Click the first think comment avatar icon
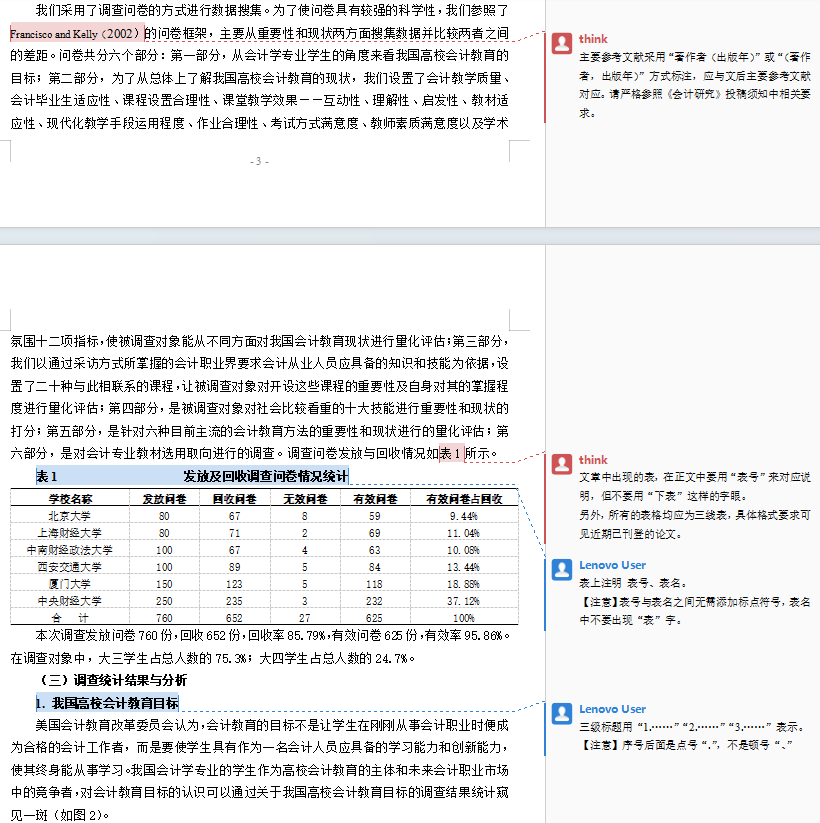This screenshot has width=820, height=823. [x=562, y=44]
